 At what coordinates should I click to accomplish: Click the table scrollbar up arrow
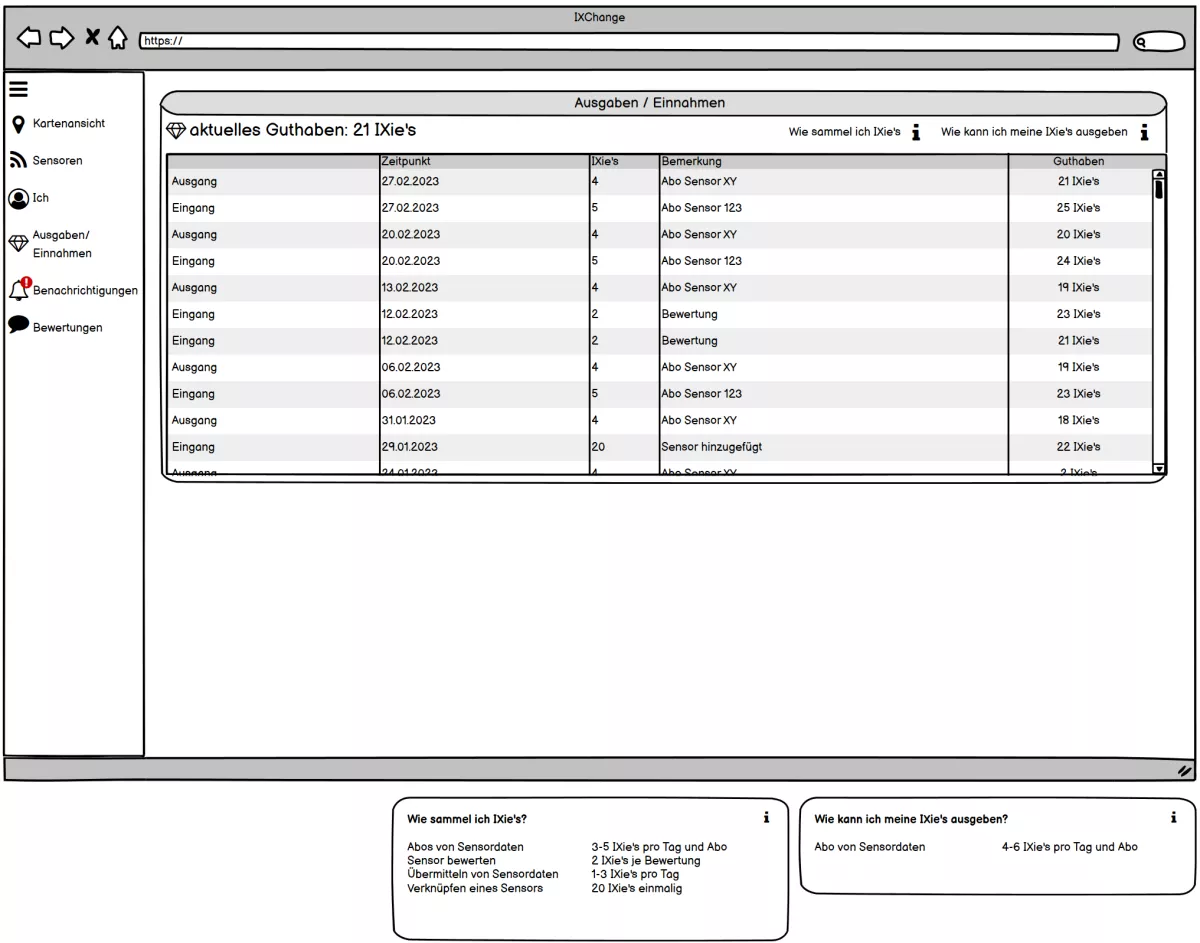click(1159, 175)
